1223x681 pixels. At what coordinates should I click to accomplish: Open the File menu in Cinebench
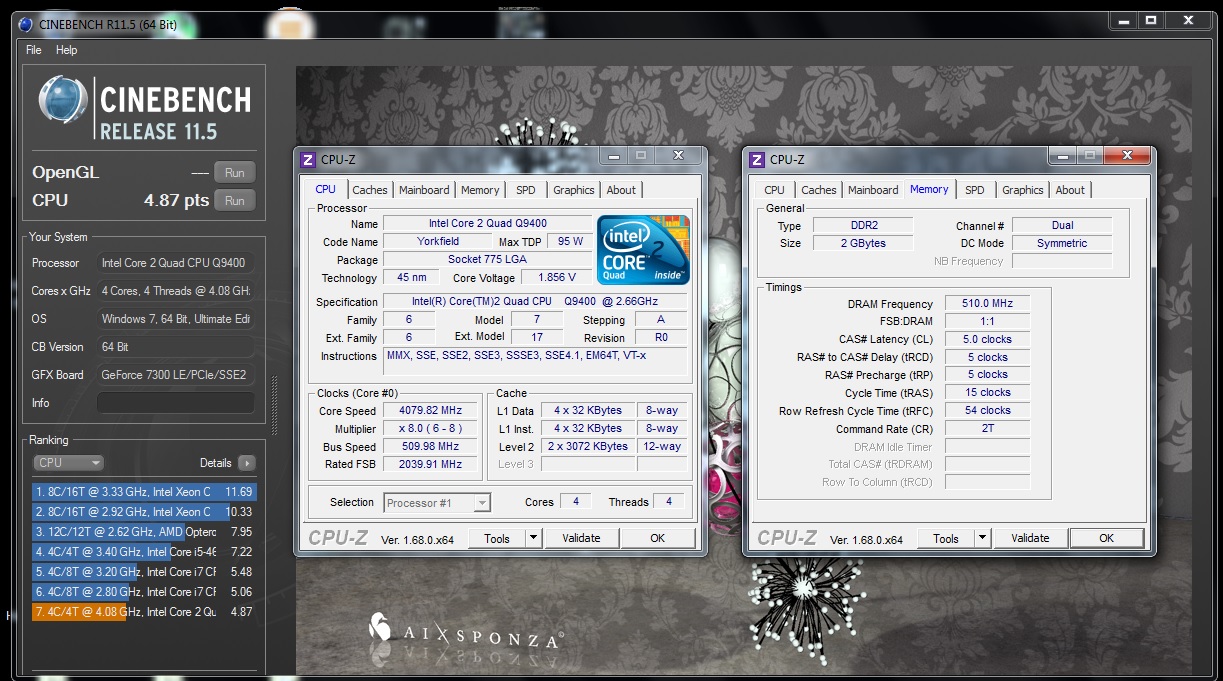tap(34, 50)
